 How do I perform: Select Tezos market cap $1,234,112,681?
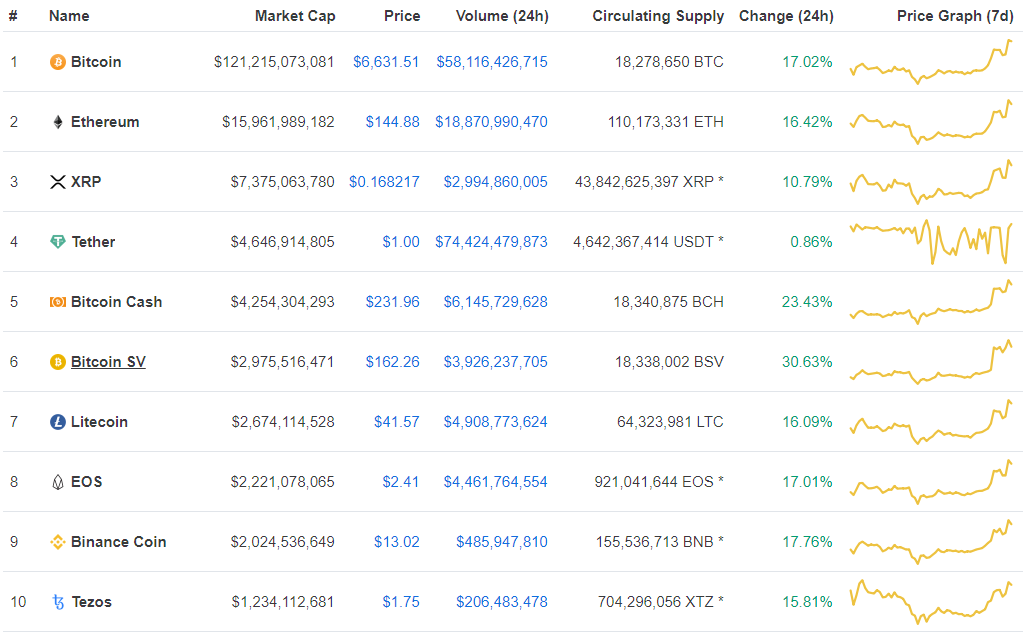pos(283,602)
